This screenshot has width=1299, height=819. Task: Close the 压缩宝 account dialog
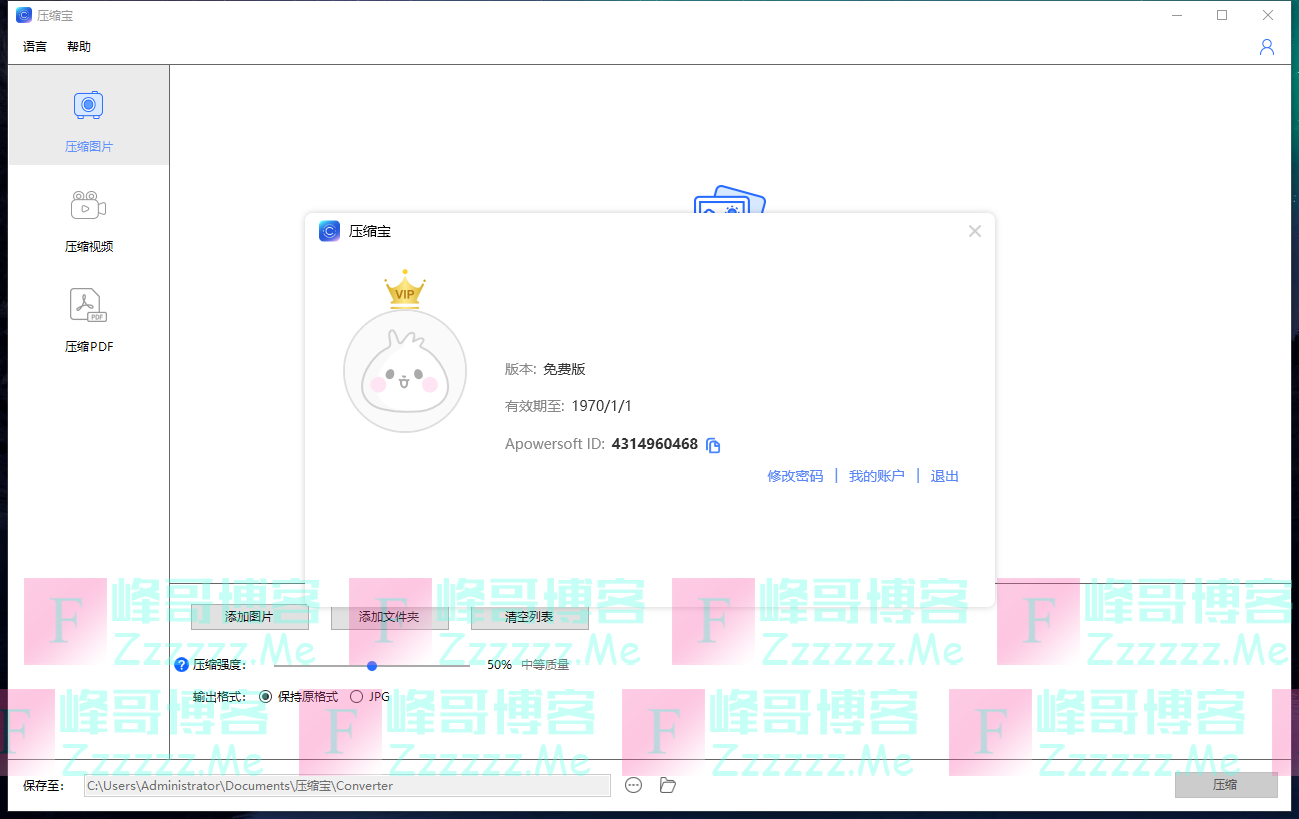coord(974,231)
